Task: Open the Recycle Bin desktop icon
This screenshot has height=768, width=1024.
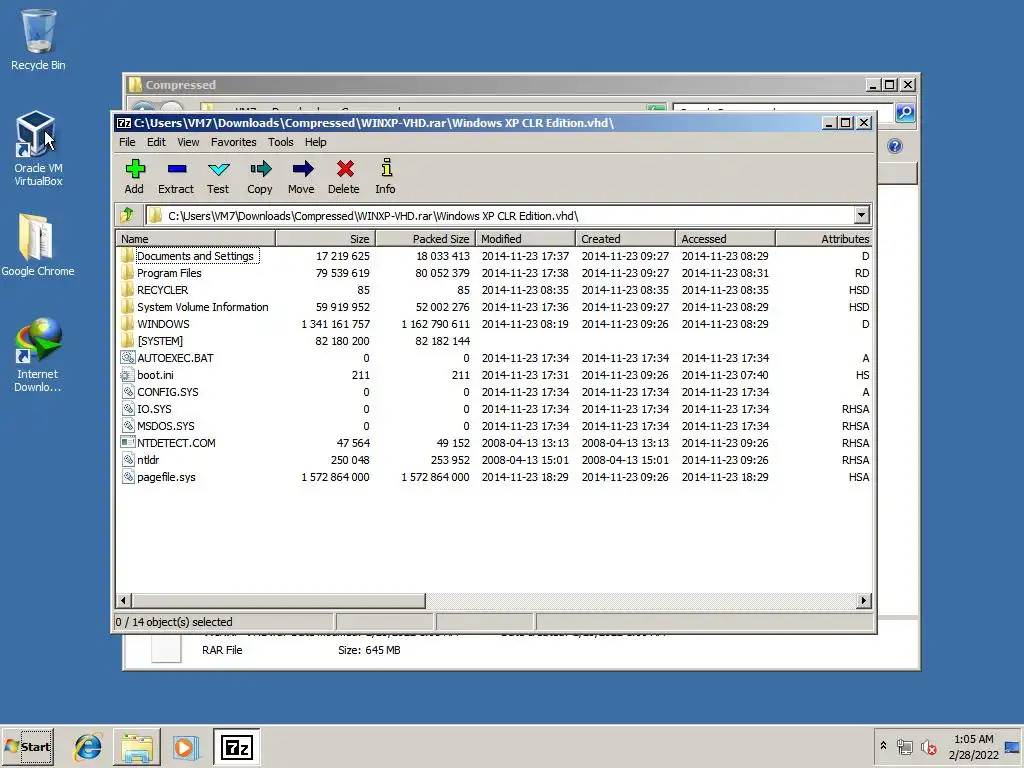Action: pos(38,39)
